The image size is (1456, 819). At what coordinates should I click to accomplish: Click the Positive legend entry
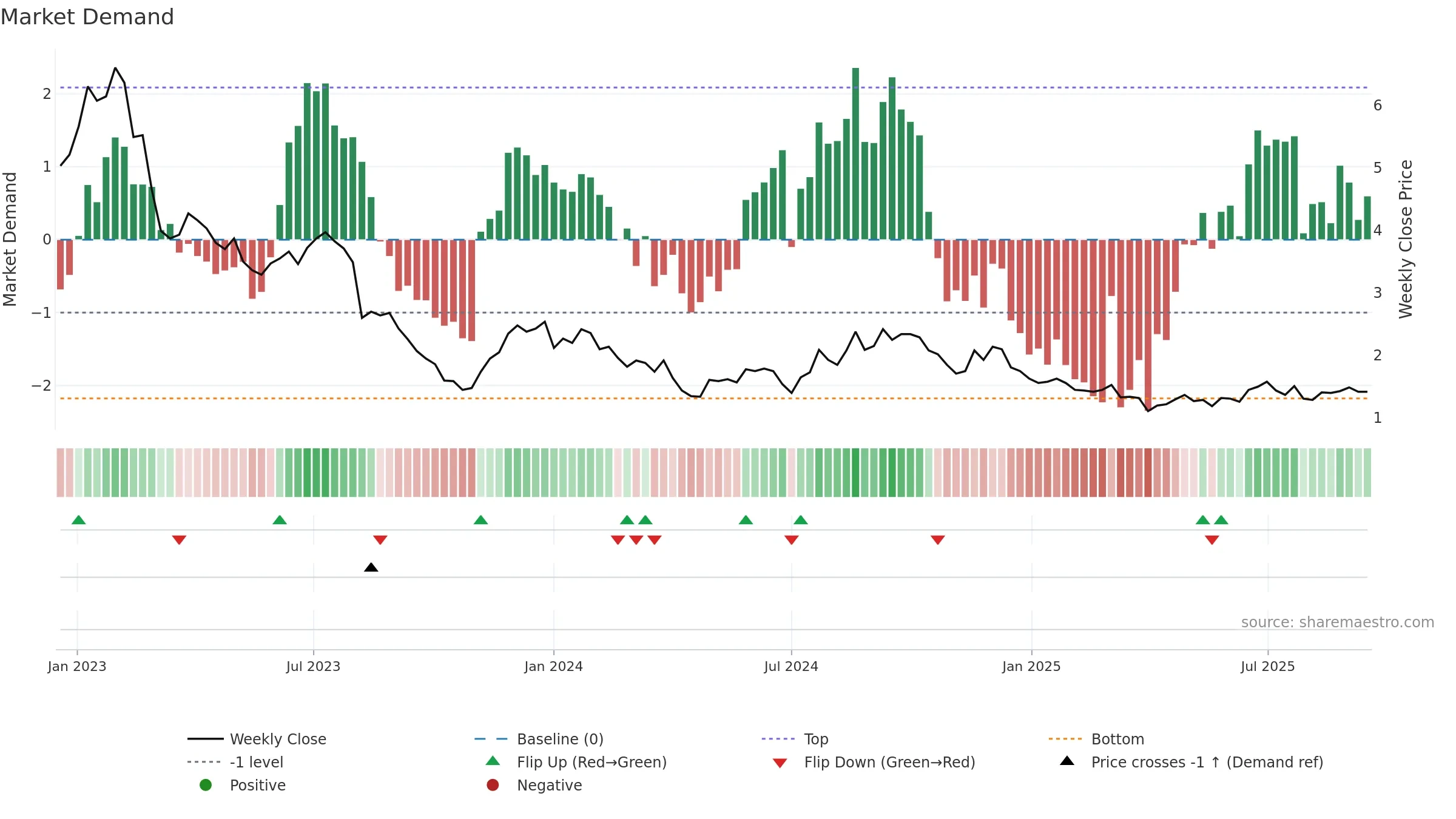pyautogui.click(x=243, y=785)
